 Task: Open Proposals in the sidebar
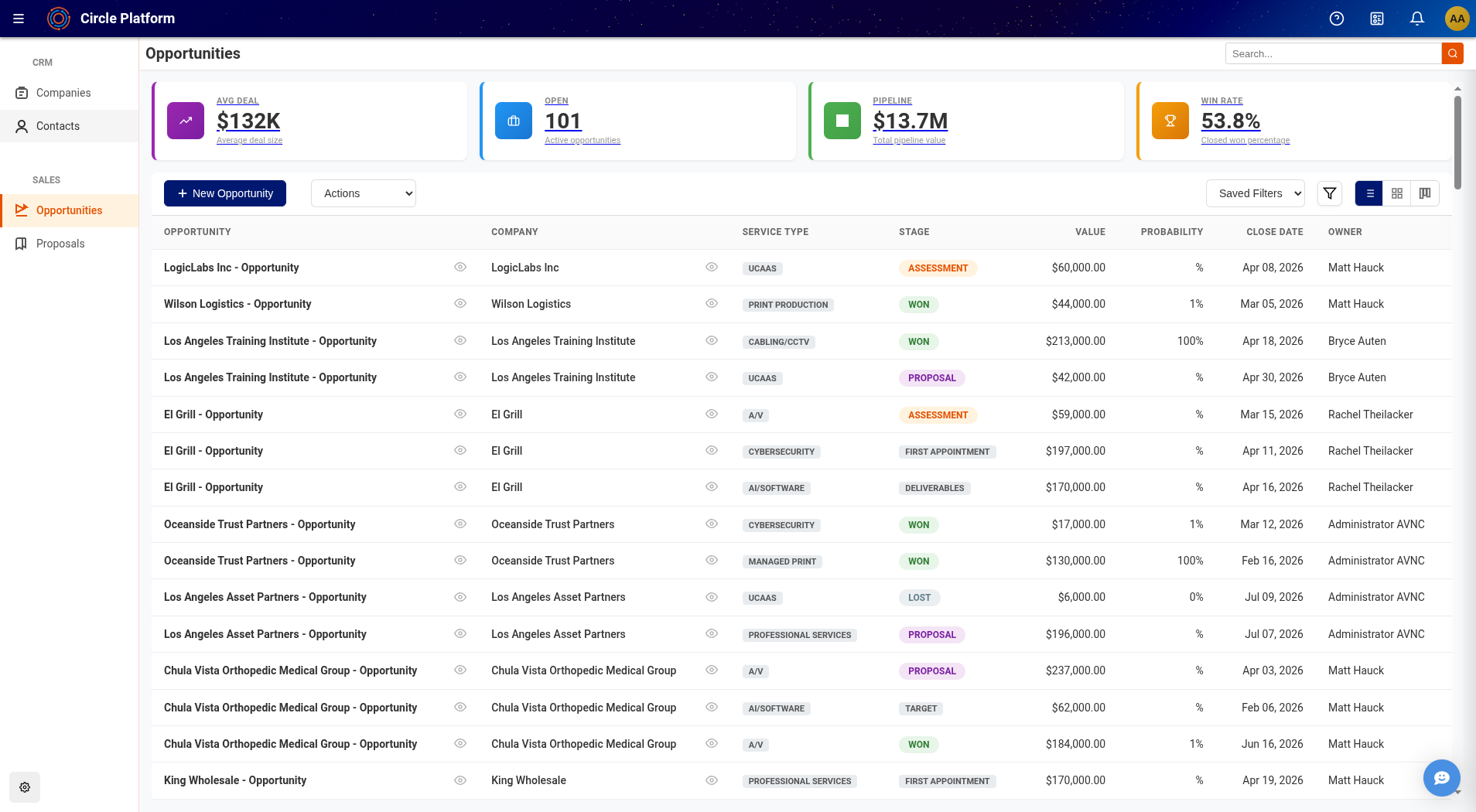60,244
